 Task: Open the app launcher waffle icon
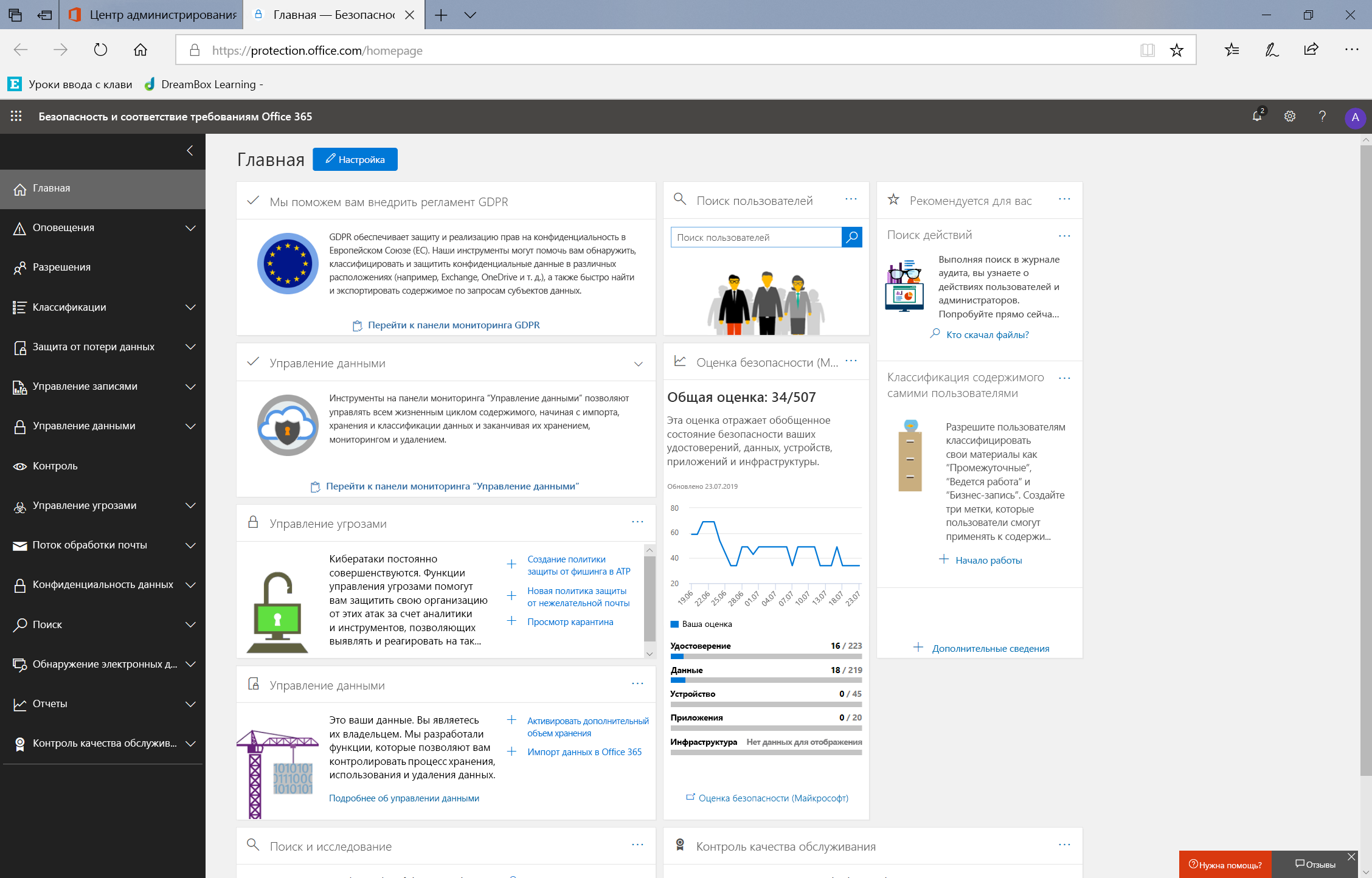click(16, 116)
